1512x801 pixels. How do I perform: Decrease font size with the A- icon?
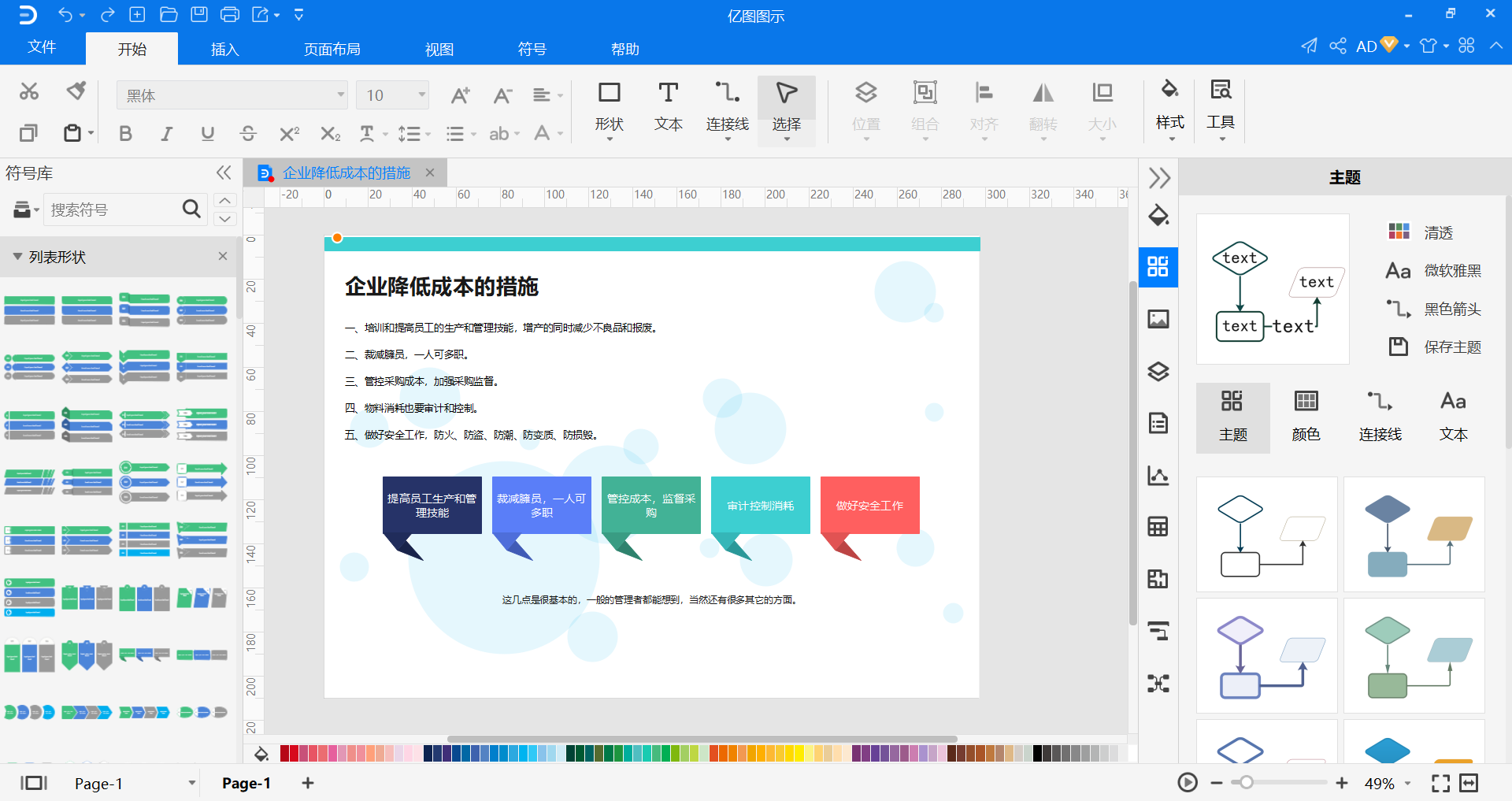tap(502, 95)
